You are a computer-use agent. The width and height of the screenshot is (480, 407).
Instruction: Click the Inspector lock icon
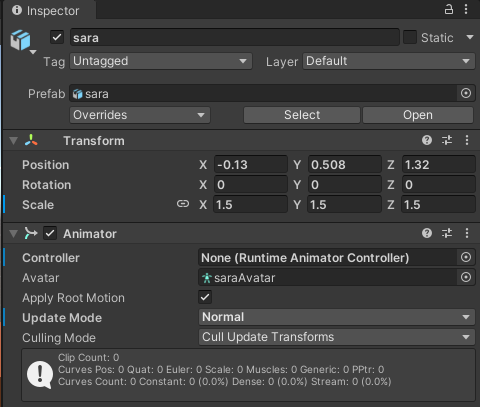pos(449,9)
